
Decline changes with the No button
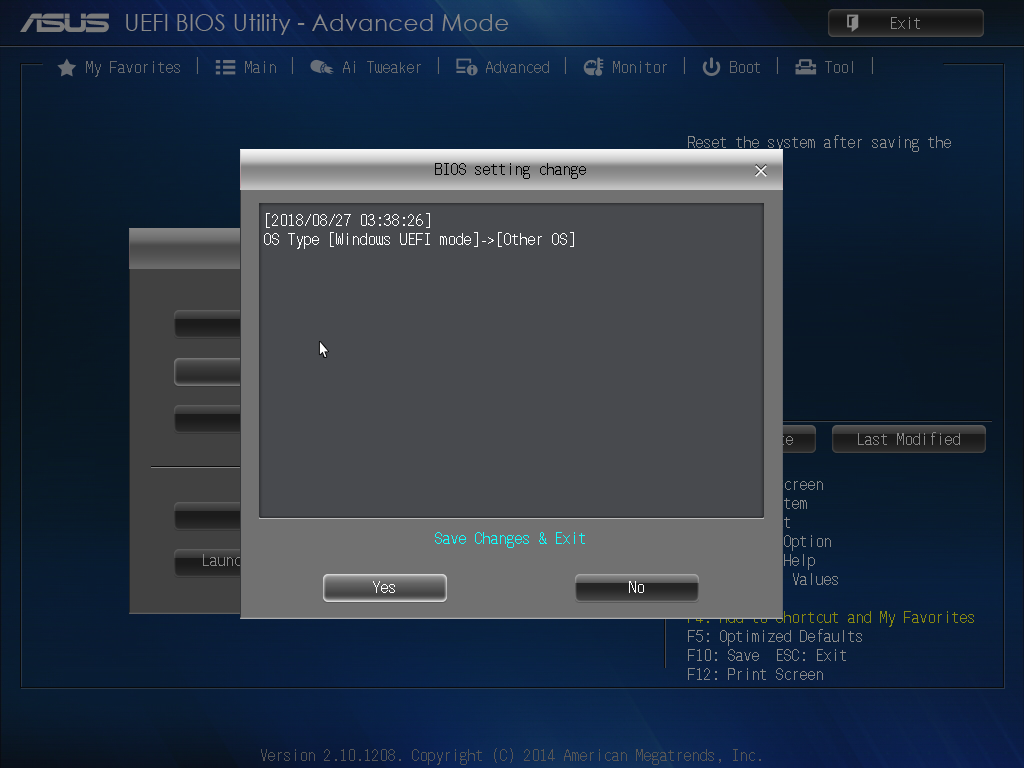point(637,588)
